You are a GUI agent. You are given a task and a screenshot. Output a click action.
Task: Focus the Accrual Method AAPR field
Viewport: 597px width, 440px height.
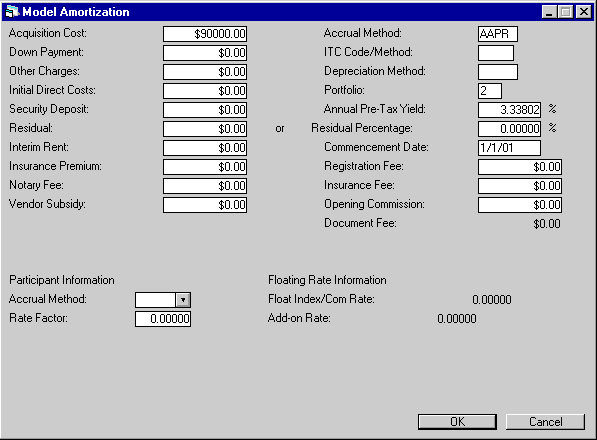[498, 34]
